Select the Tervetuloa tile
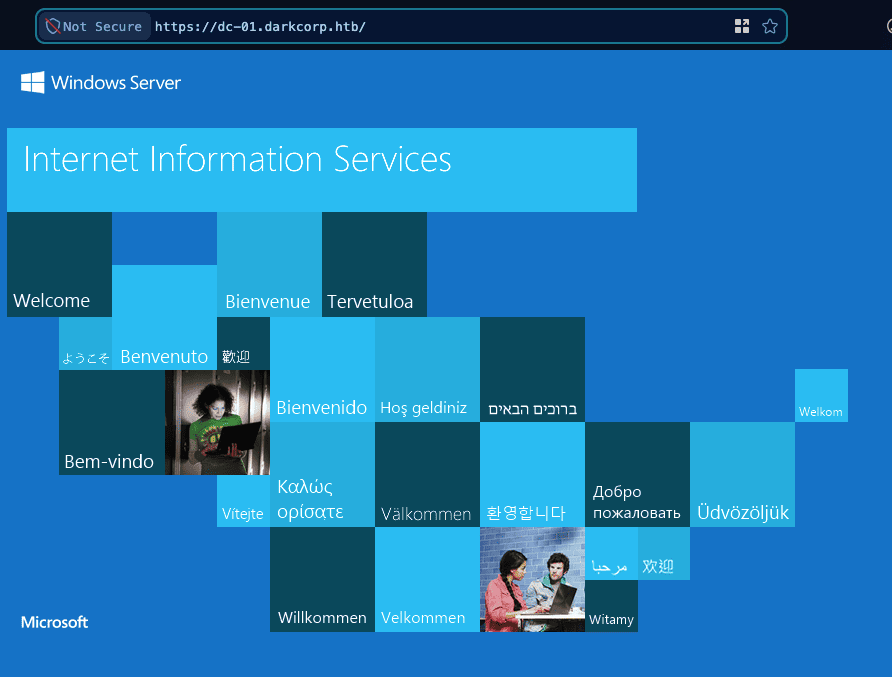 (x=374, y=265)
